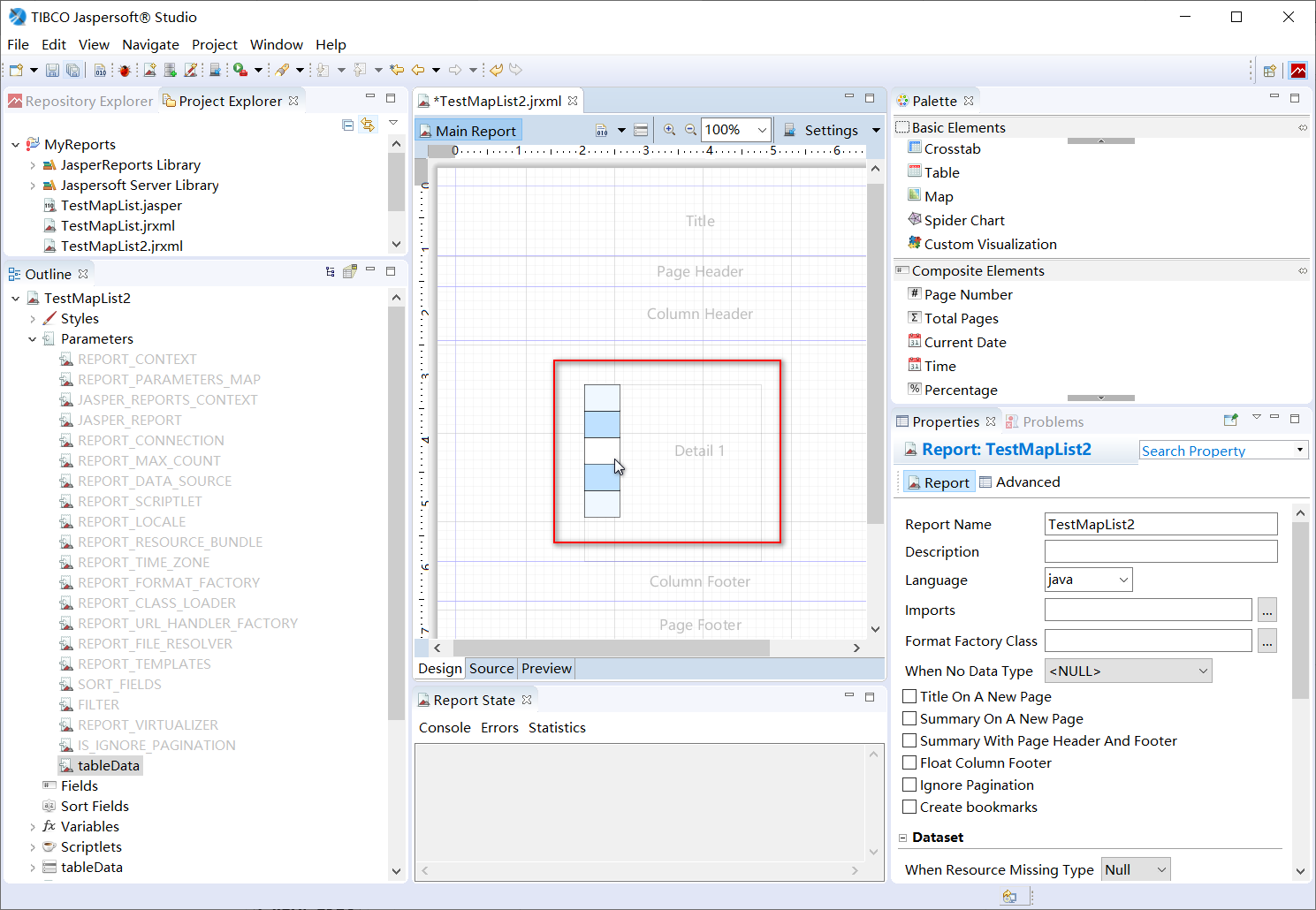Enable Ignore Pagination checkbox
Viewport: 1316px width, 910px height.
coord(909,785)
